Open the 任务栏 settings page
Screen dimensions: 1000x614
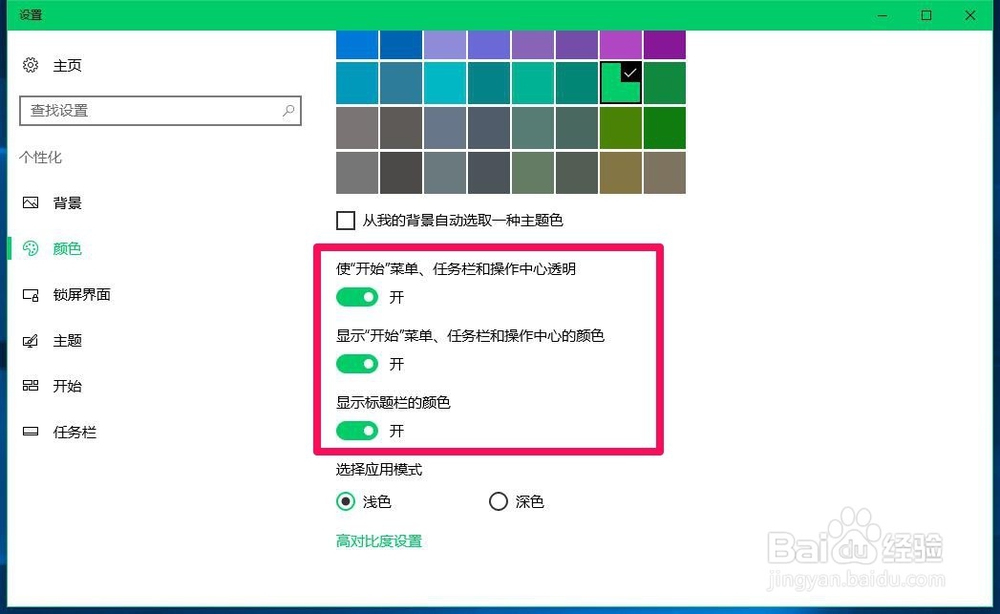[x=75, y=432]
